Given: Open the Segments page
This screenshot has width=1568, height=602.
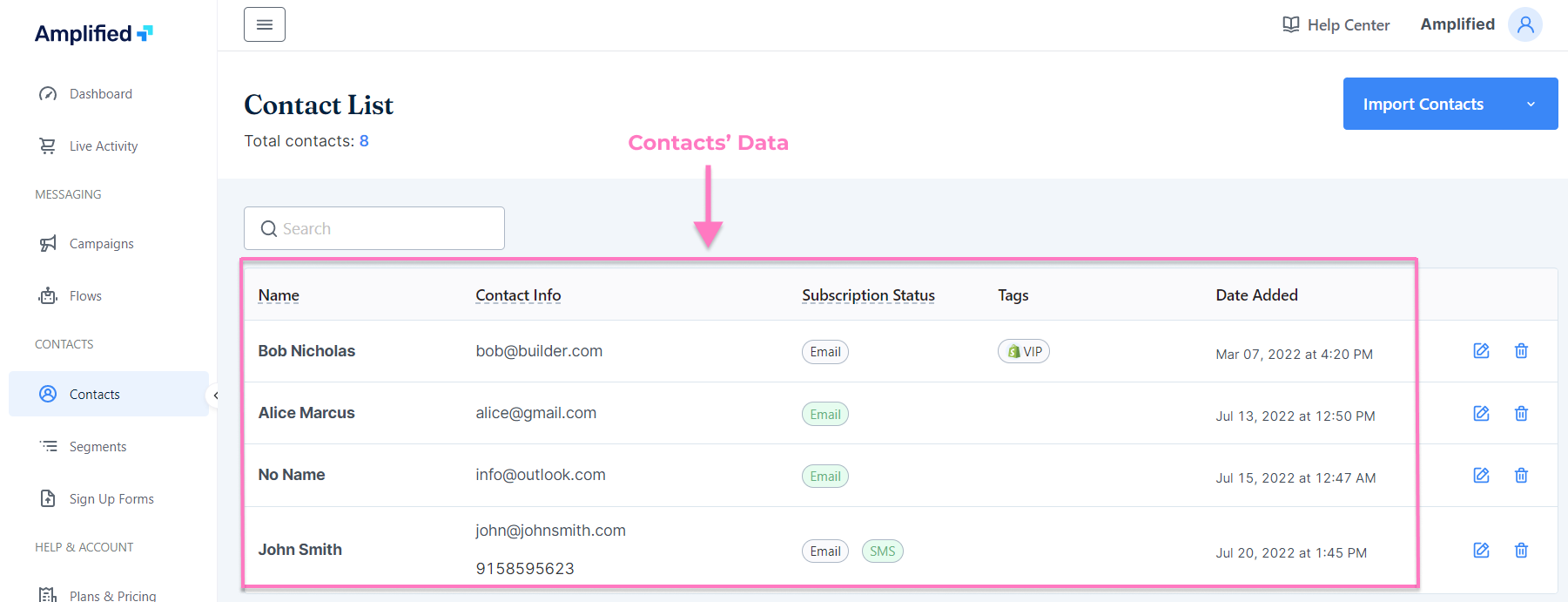Looking at the screenshot, I should coord(98,447).
